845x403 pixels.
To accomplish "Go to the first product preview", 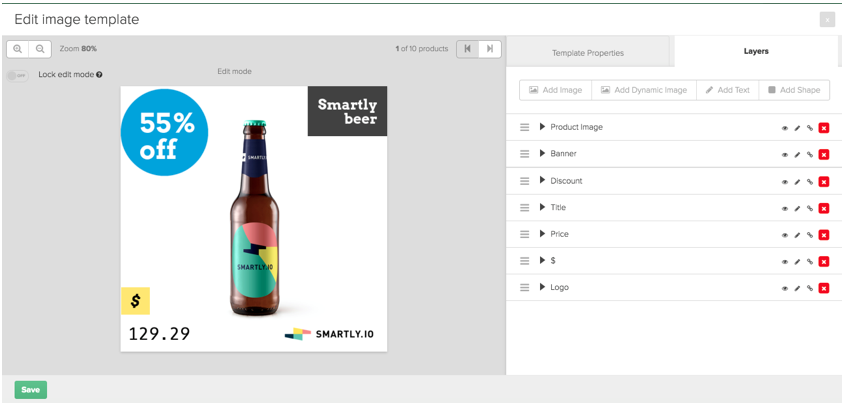I will 468,49.
